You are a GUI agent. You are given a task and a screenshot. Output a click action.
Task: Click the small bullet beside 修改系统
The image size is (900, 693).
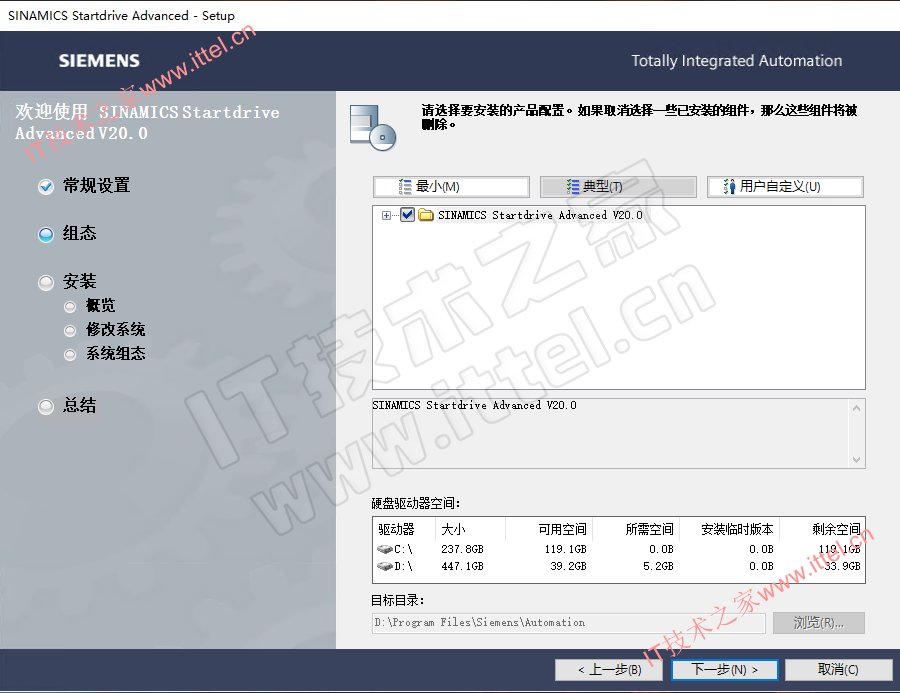point(70,331)
